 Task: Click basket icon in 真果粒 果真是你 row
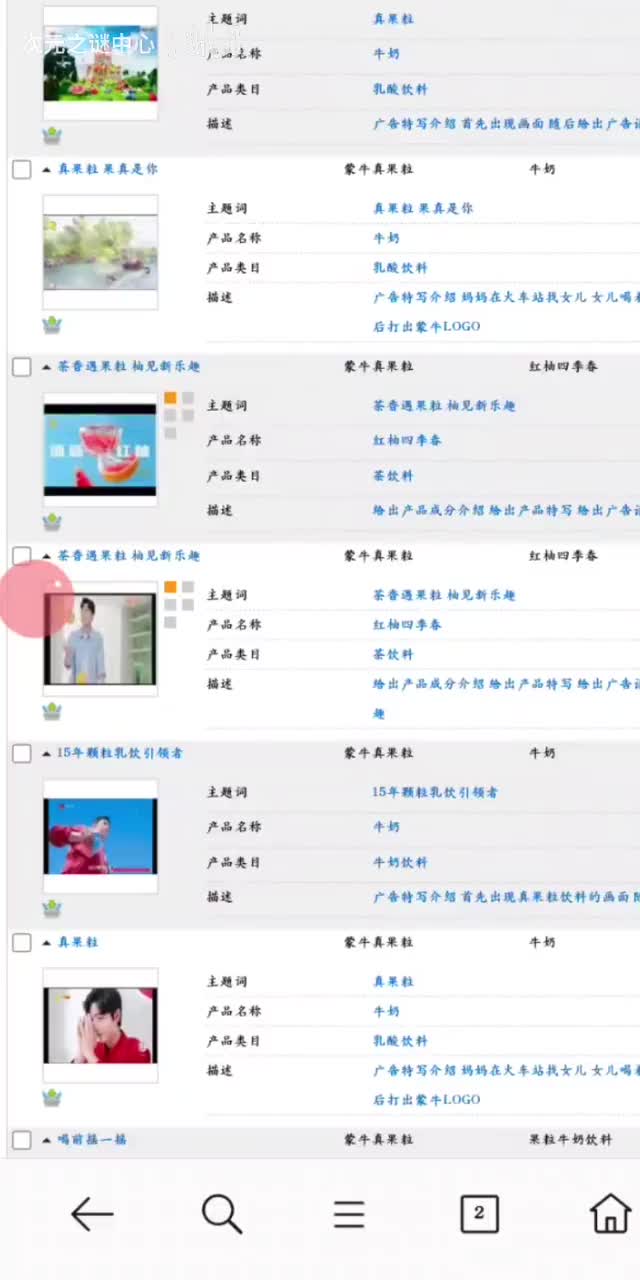[52, 325]
